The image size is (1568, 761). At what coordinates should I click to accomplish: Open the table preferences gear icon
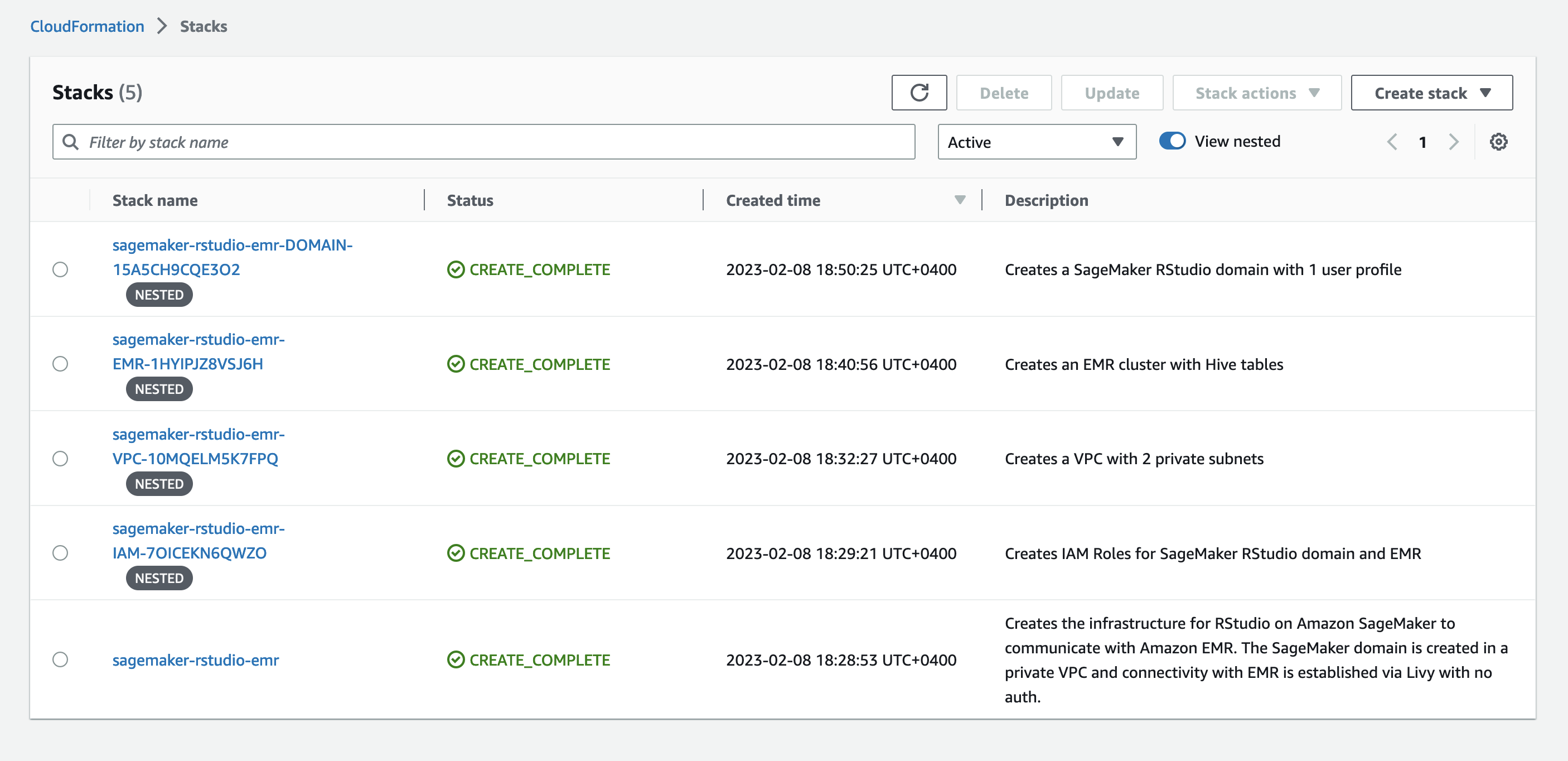1498,142
